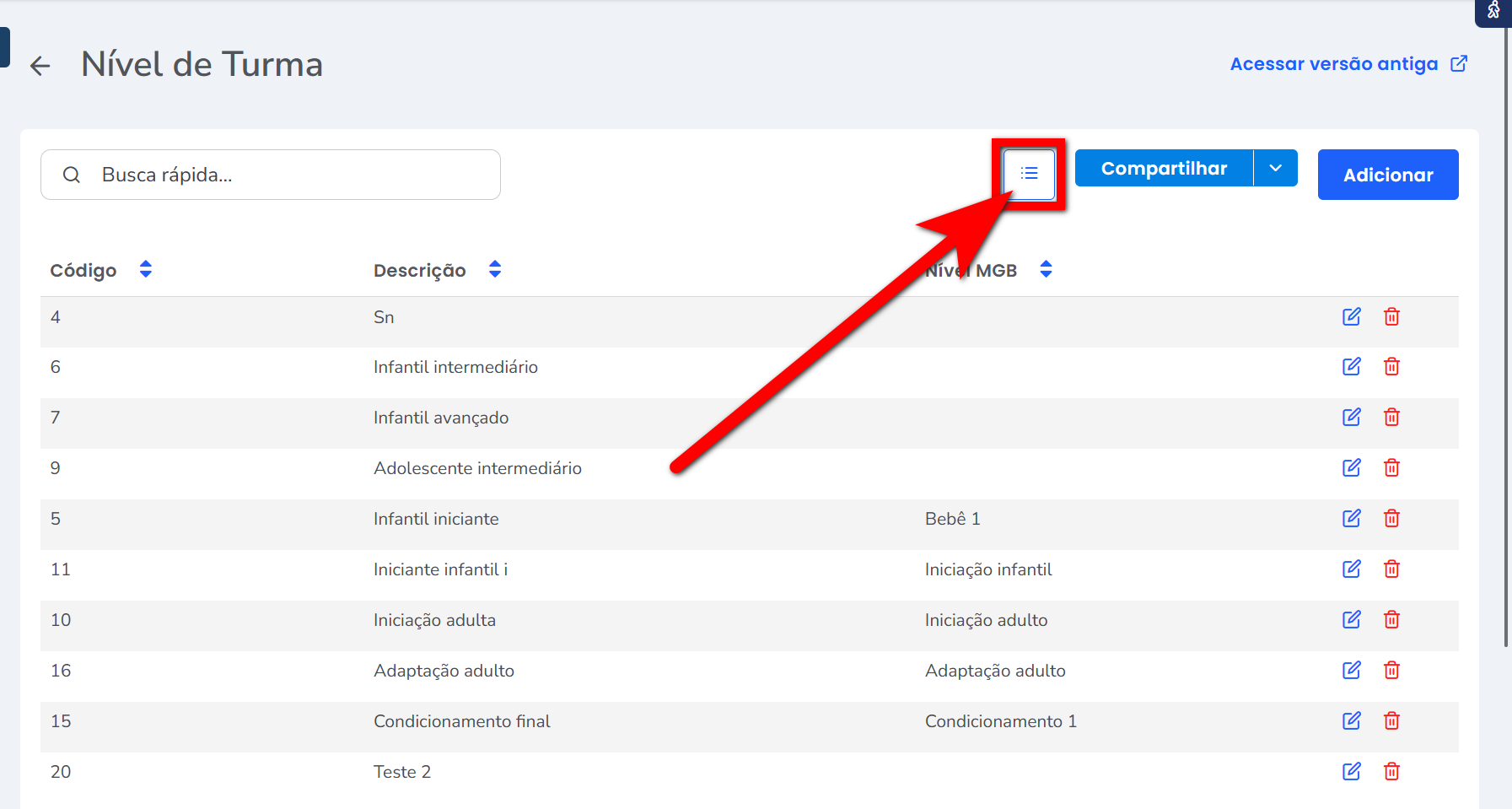Sort table by Código column
The height and width of the screenshot is (809, 1512).
146,270
